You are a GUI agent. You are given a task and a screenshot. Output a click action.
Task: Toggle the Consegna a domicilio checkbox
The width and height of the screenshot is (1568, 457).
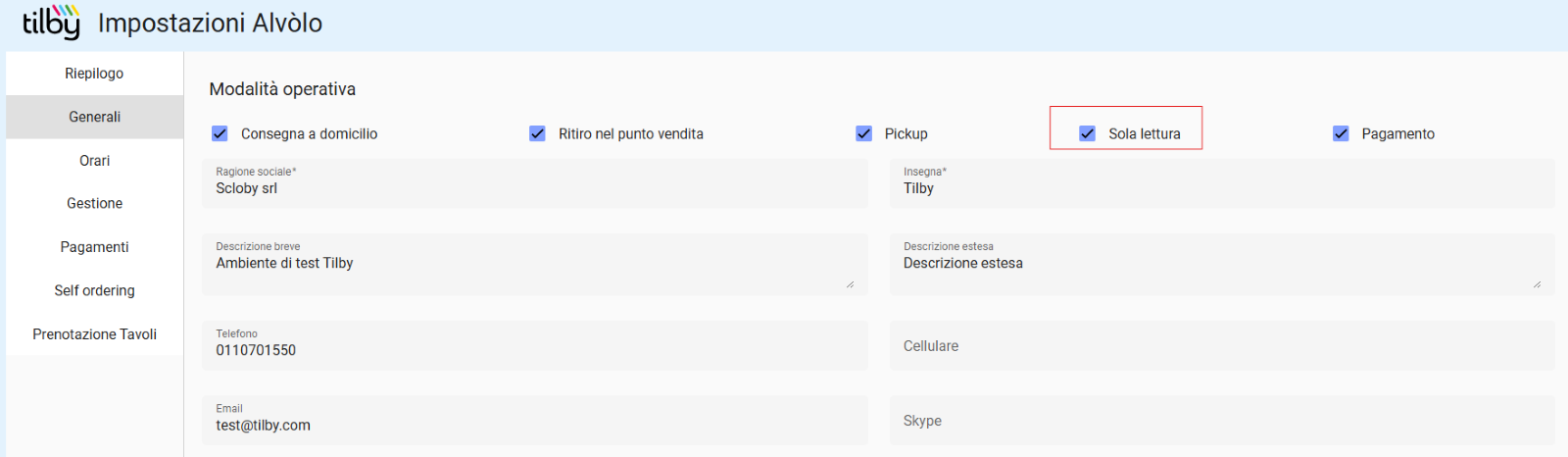220,133
